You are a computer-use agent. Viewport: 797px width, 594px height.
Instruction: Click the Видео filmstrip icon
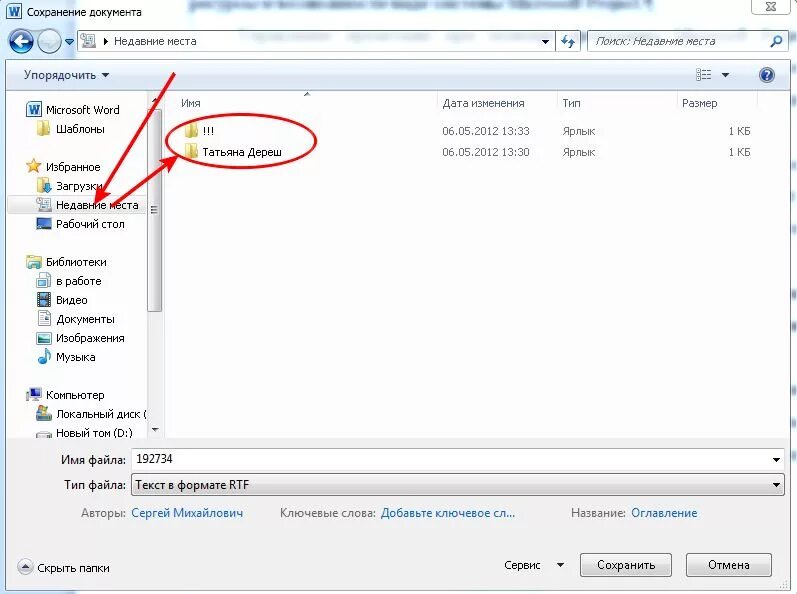(44, 300)
